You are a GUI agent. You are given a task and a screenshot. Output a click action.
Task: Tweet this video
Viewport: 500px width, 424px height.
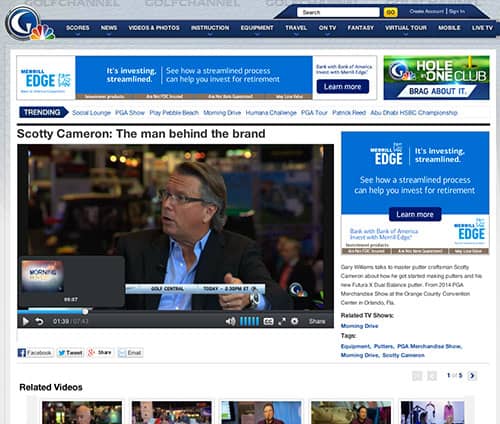pos(70,353)
